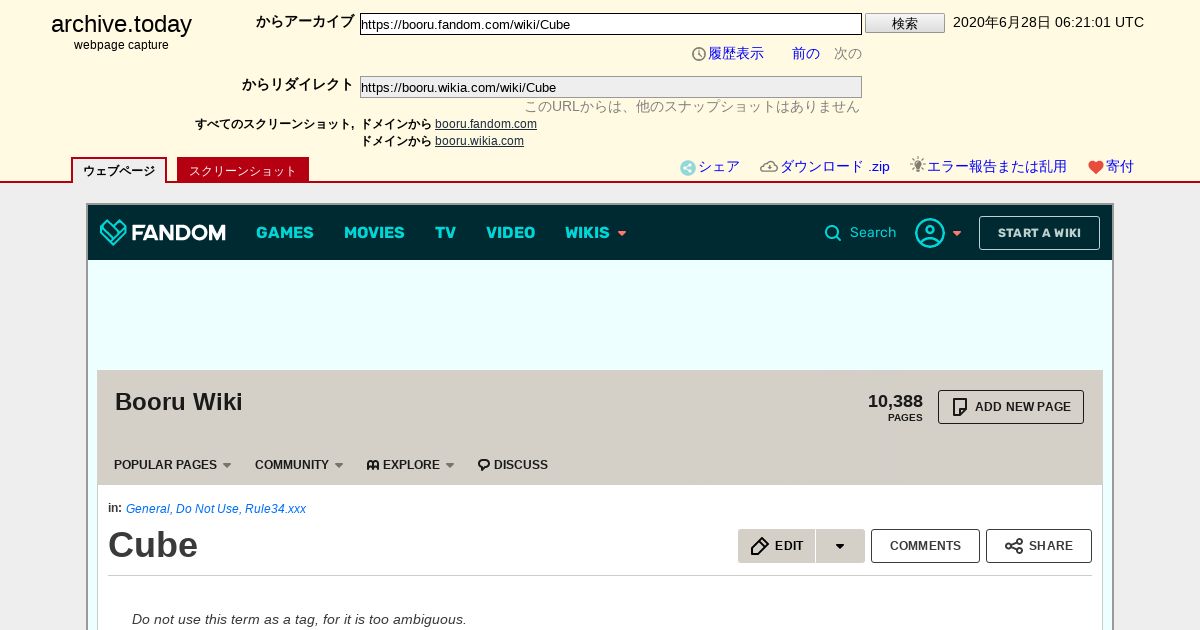Open the 履歴表示 history link
1200x630 pixels.
click(x=736, y=54)
